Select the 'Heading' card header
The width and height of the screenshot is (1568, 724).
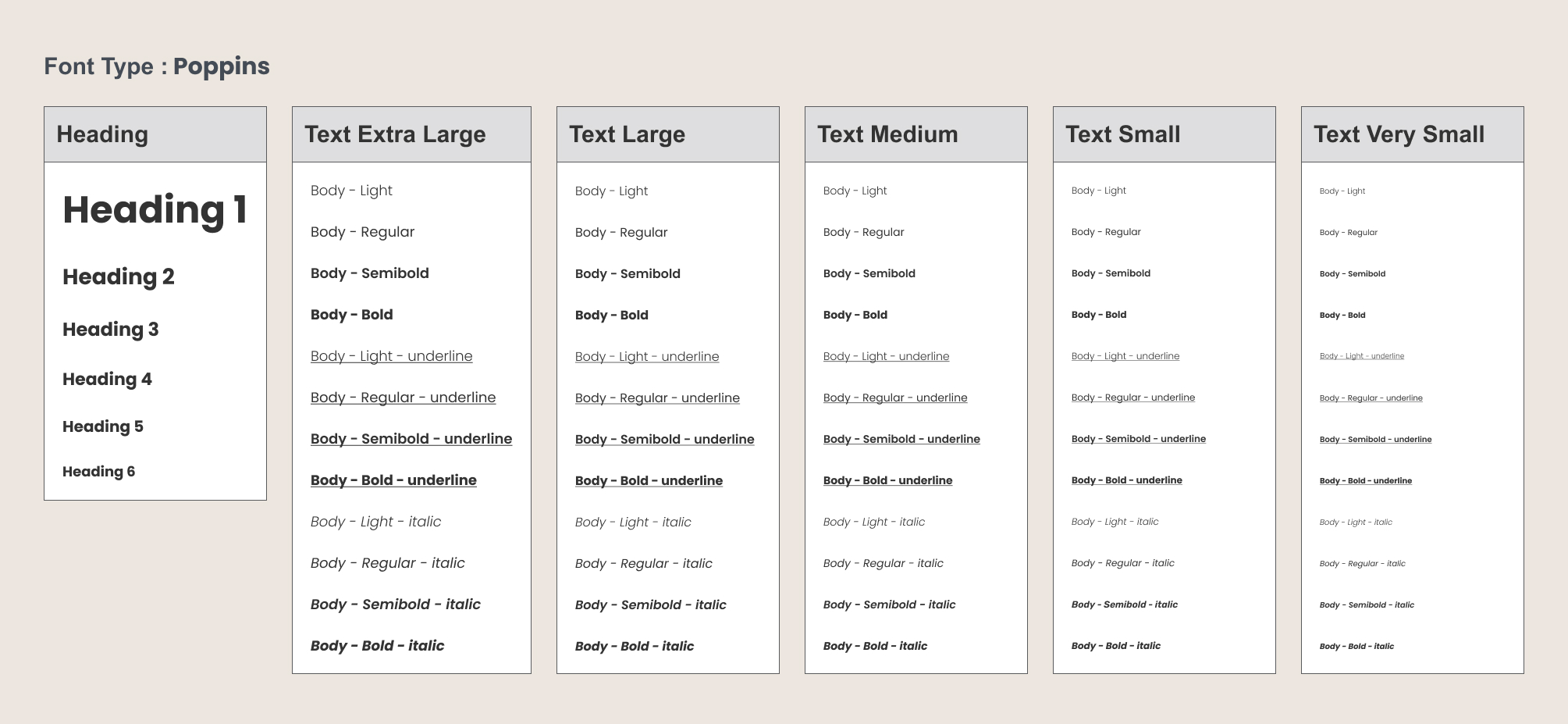pos(155,134)
